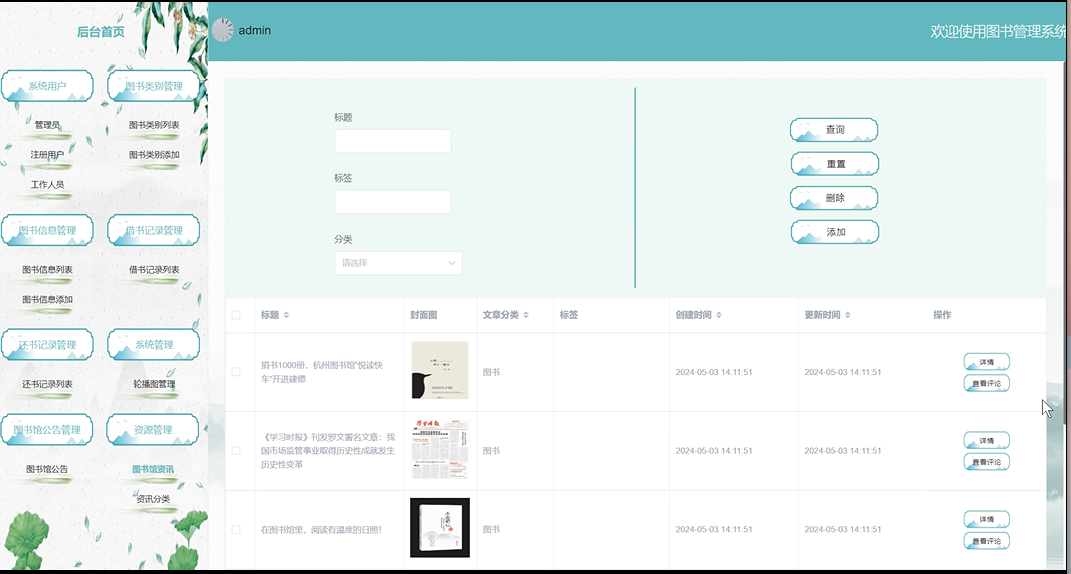Click 欢迎使用图书管理系统 header text

click(x=998, y=31)
